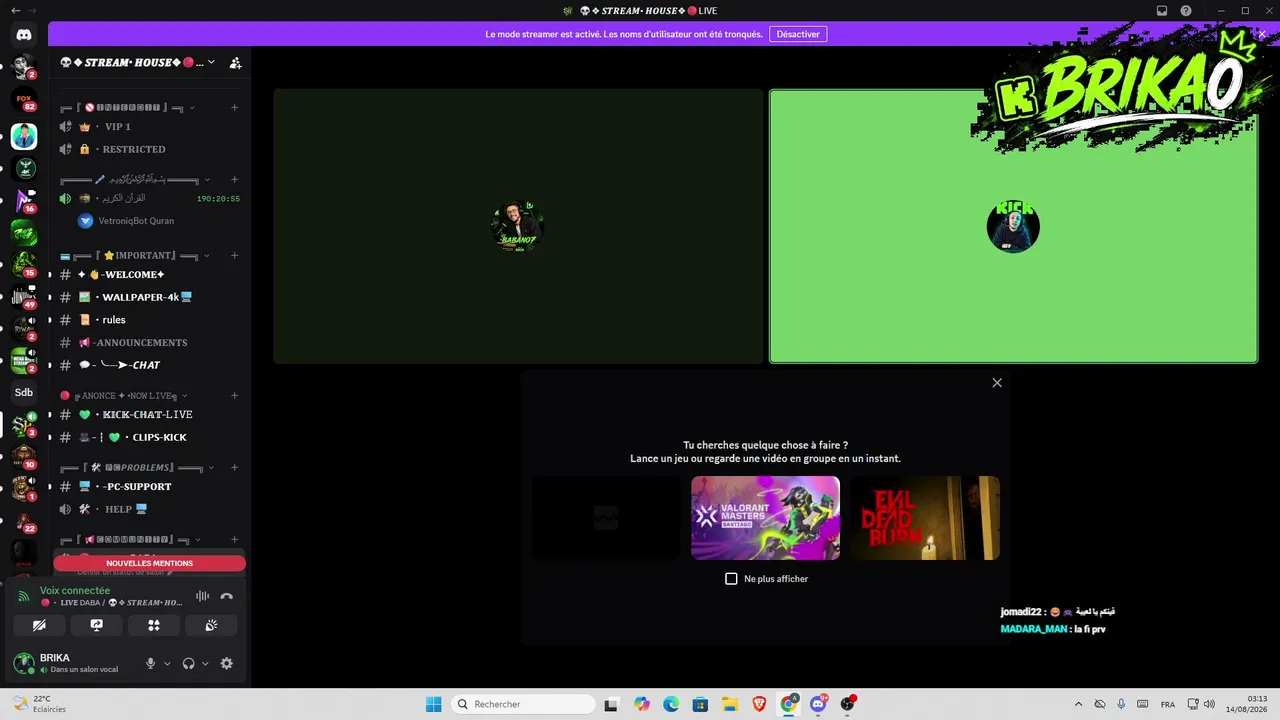Open the FOX server with 82 mentions

click(x=24, y=100)
